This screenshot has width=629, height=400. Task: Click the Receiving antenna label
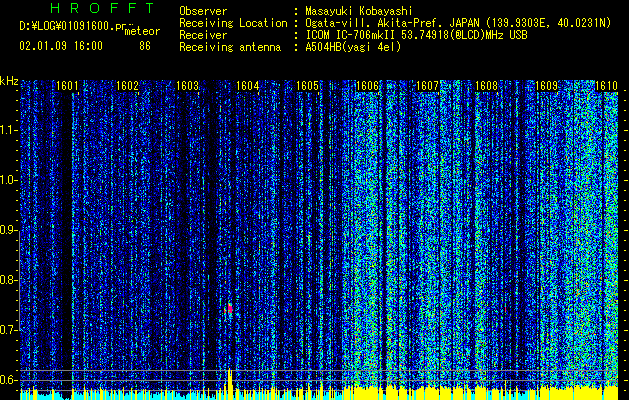(x=230, y=47)
